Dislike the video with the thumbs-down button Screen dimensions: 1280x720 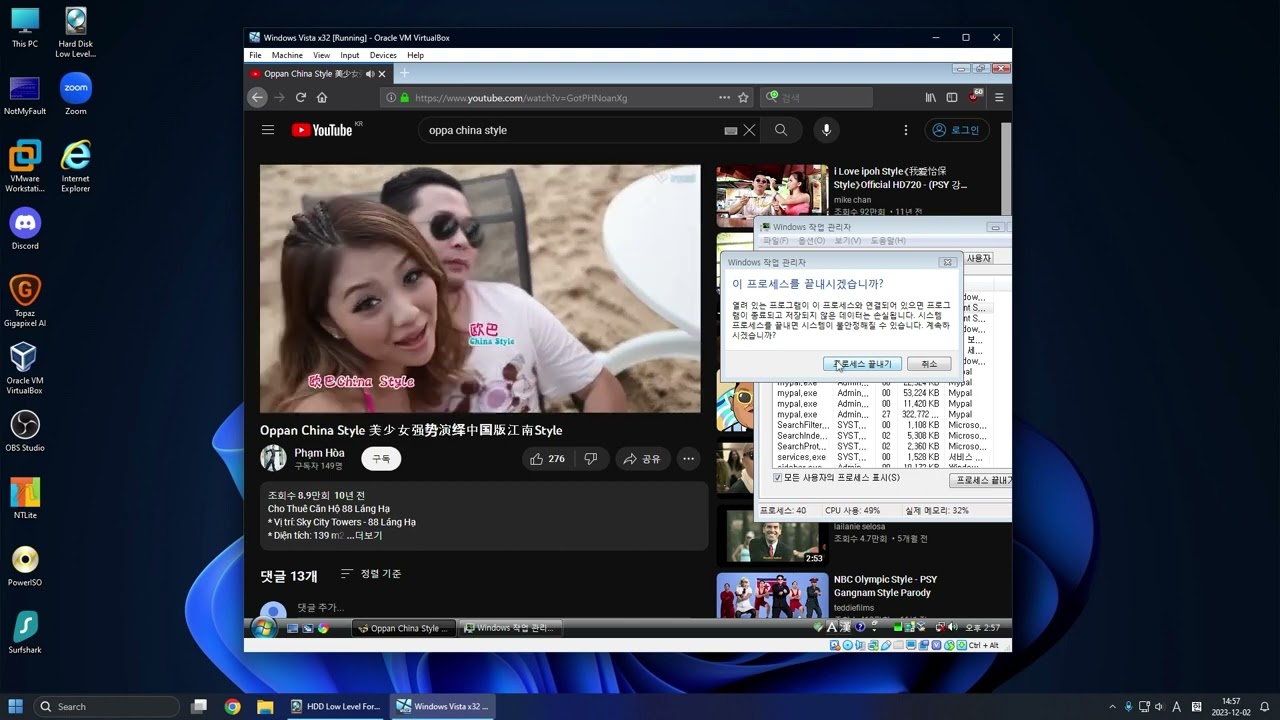pos(591,459)
